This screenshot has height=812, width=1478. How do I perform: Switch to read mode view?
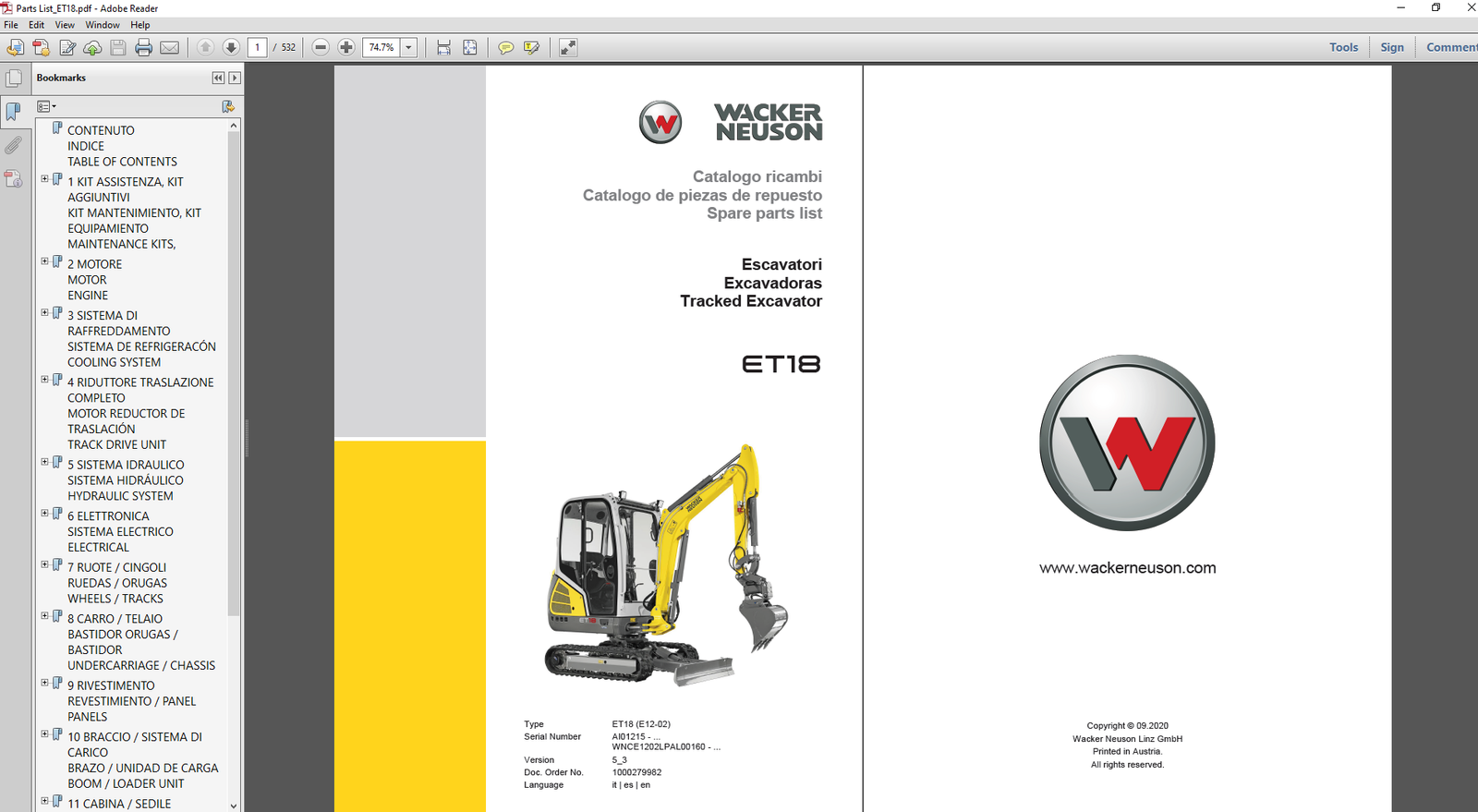568,47
